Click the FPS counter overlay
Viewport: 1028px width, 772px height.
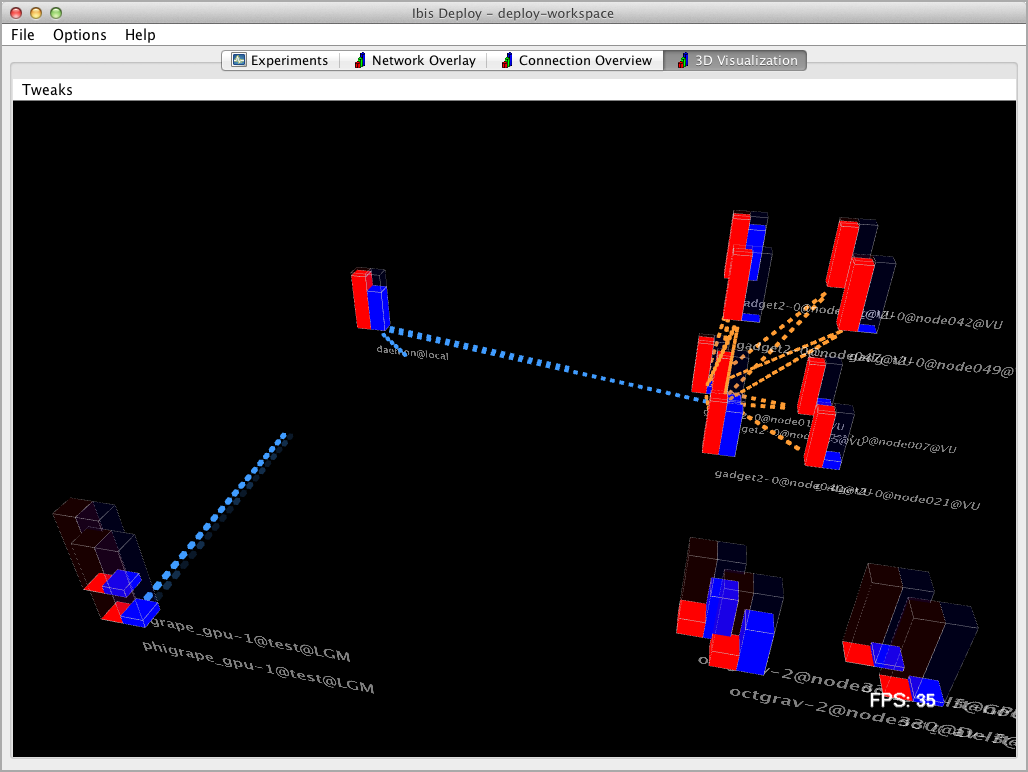click(x=902, y=700)
